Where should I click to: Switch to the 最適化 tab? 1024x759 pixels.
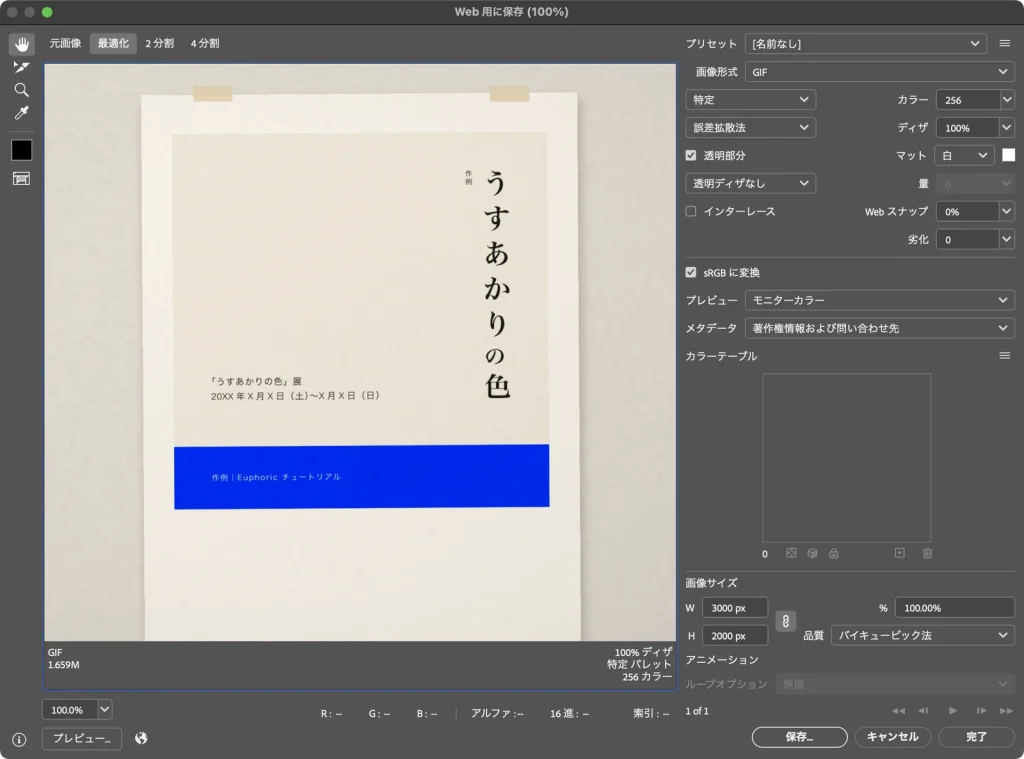[113, 43]
